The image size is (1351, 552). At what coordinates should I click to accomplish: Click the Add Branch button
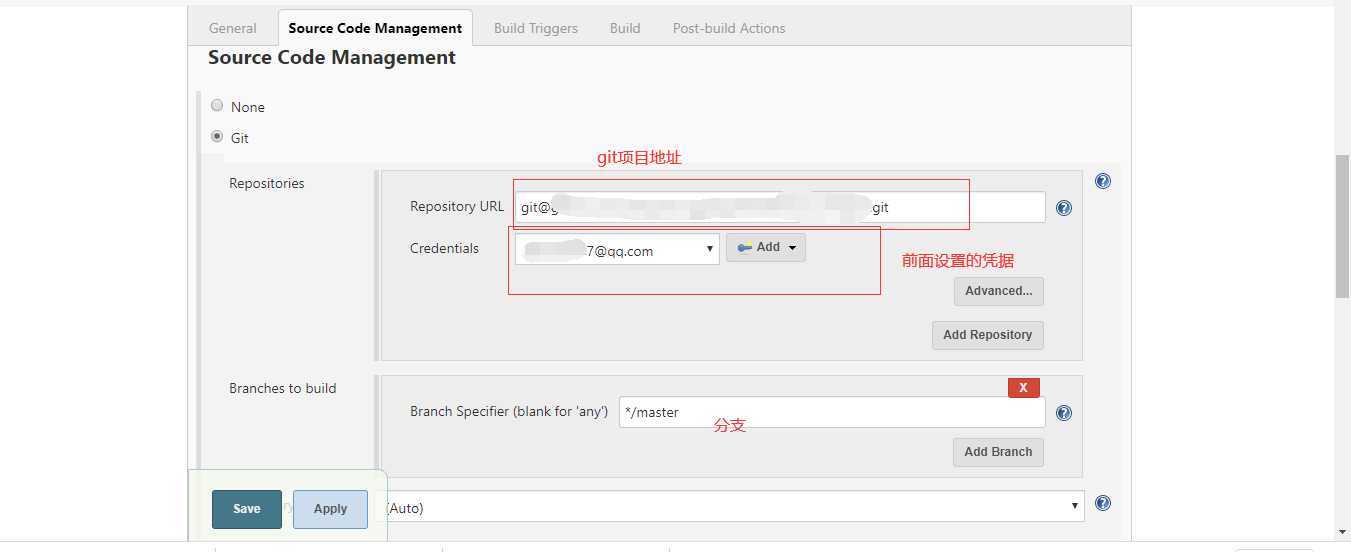coord(998,452)
